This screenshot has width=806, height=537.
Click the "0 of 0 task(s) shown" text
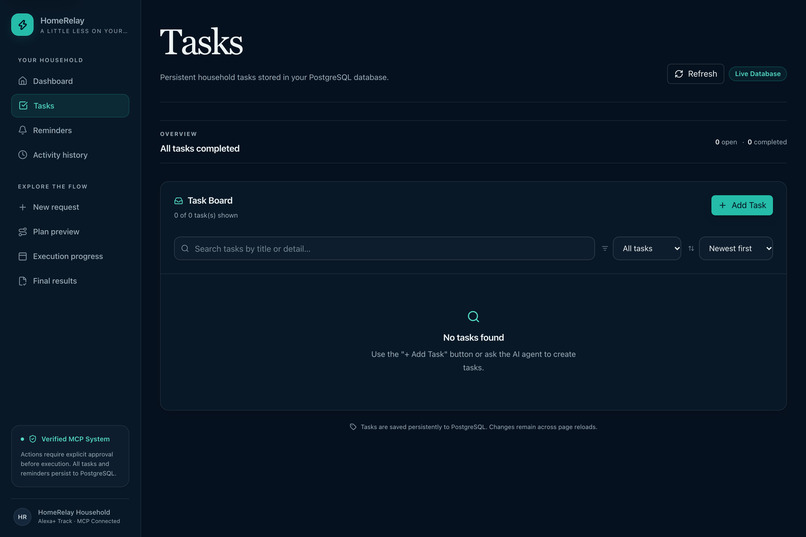206,215
